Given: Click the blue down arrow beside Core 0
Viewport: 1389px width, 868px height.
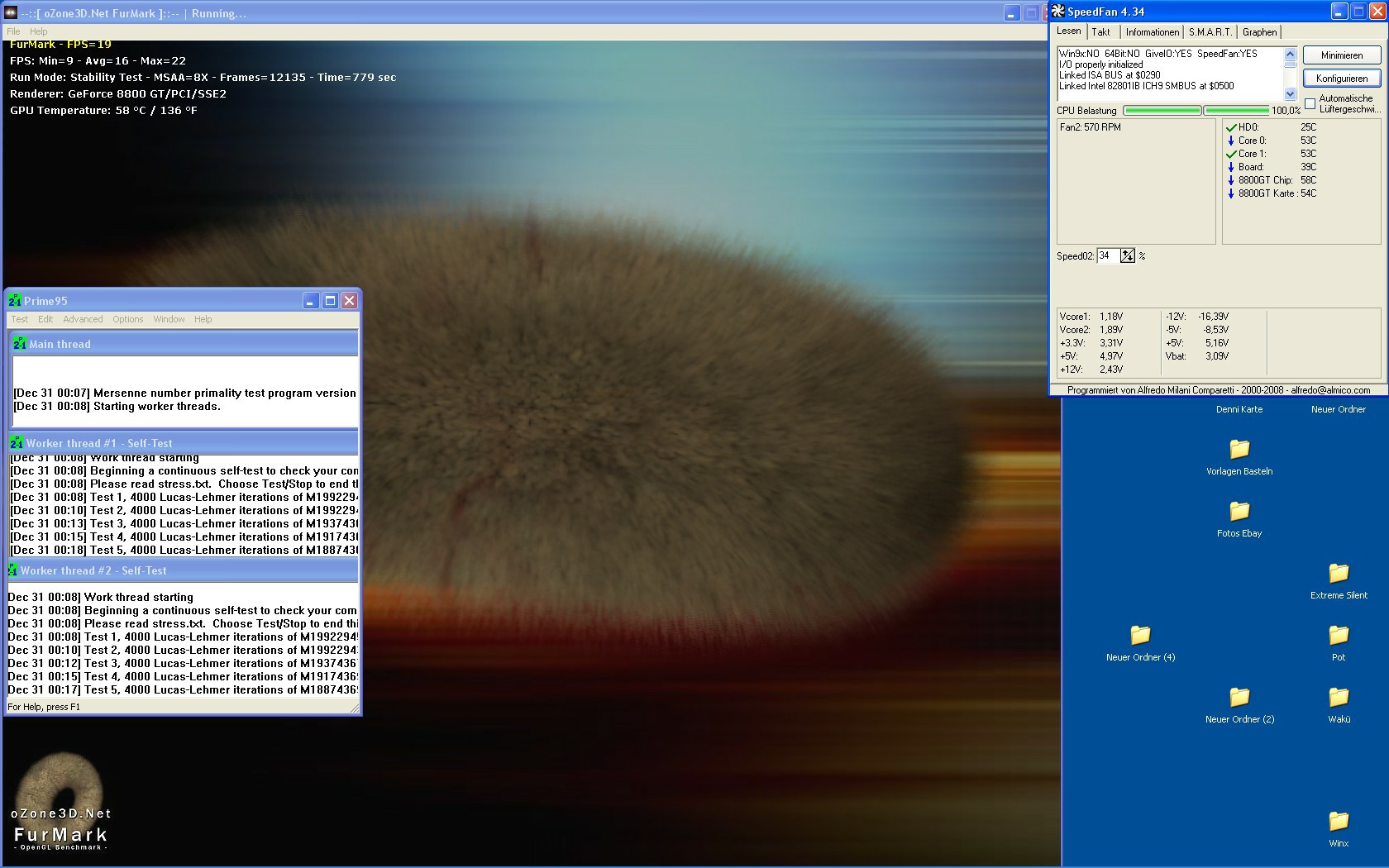Looking at the screenshot, I should [1231, 141].
